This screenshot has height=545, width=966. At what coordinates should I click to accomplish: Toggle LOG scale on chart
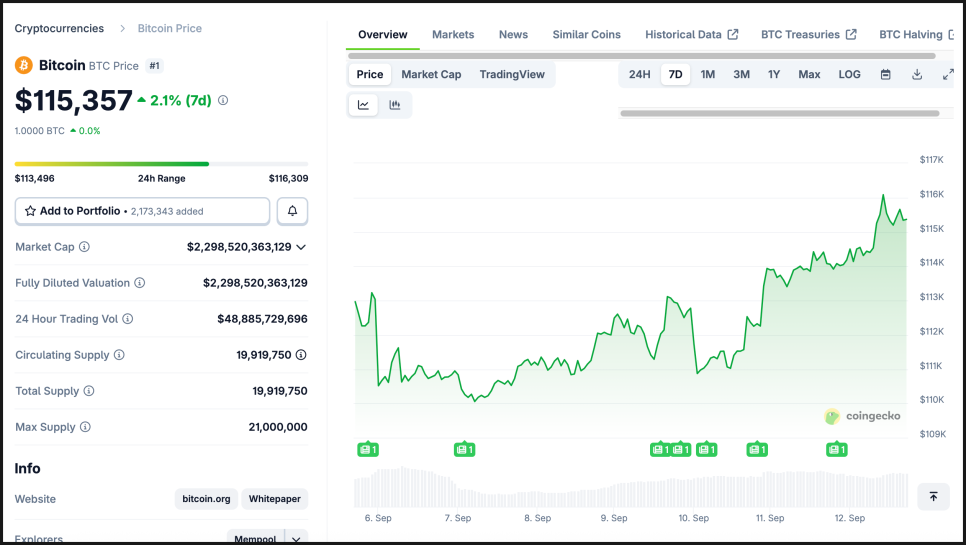pyautogui.click(x=849, y=75)
